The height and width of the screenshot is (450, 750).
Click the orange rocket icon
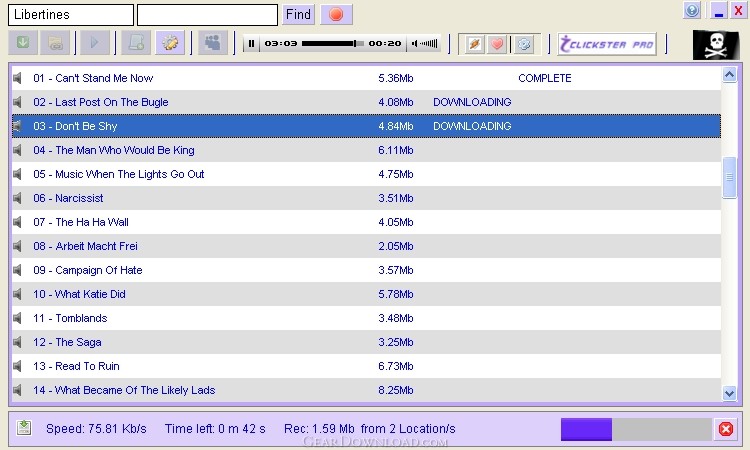[x=474, y=44]
